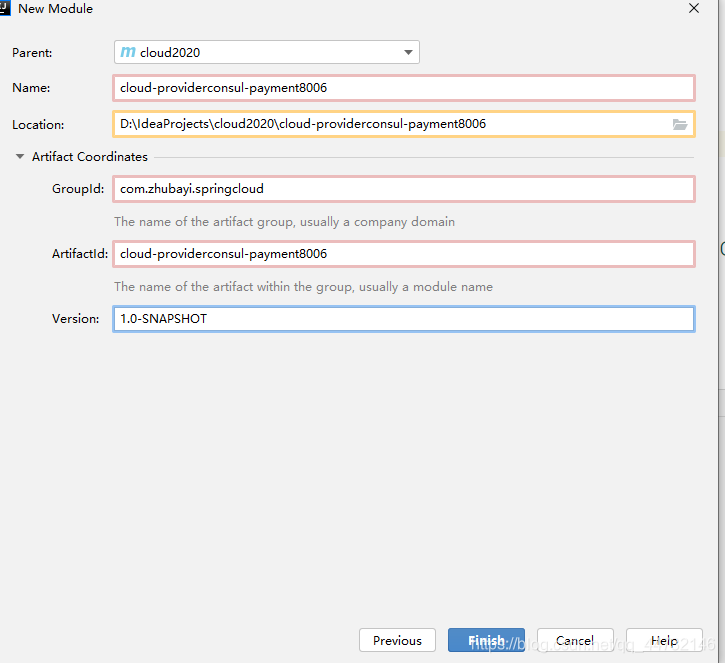
Task: Click the GroupId input field
Action: pyautogui.click(x=404, y=189)
